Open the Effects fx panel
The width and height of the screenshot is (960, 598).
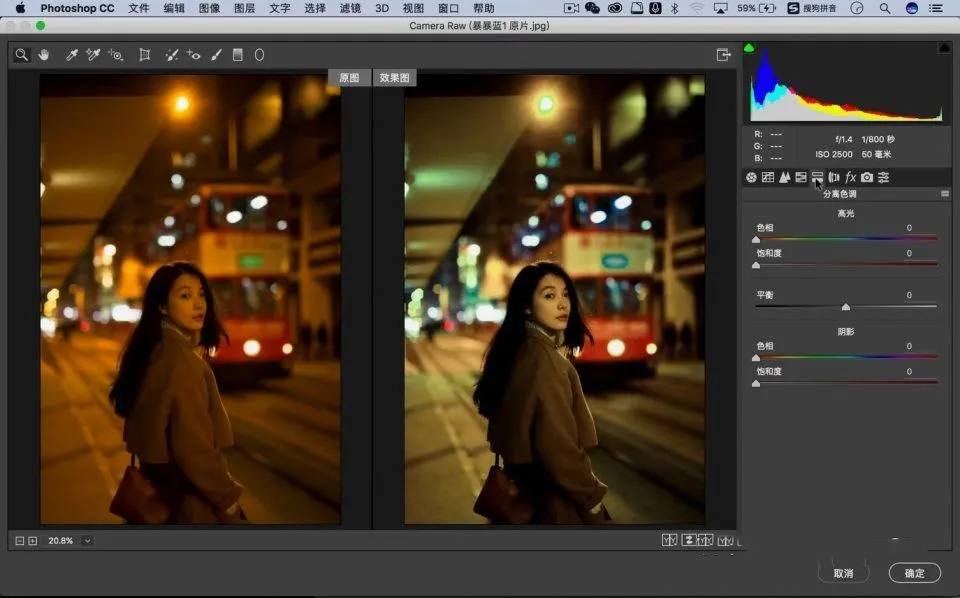(x=850, y=177)
